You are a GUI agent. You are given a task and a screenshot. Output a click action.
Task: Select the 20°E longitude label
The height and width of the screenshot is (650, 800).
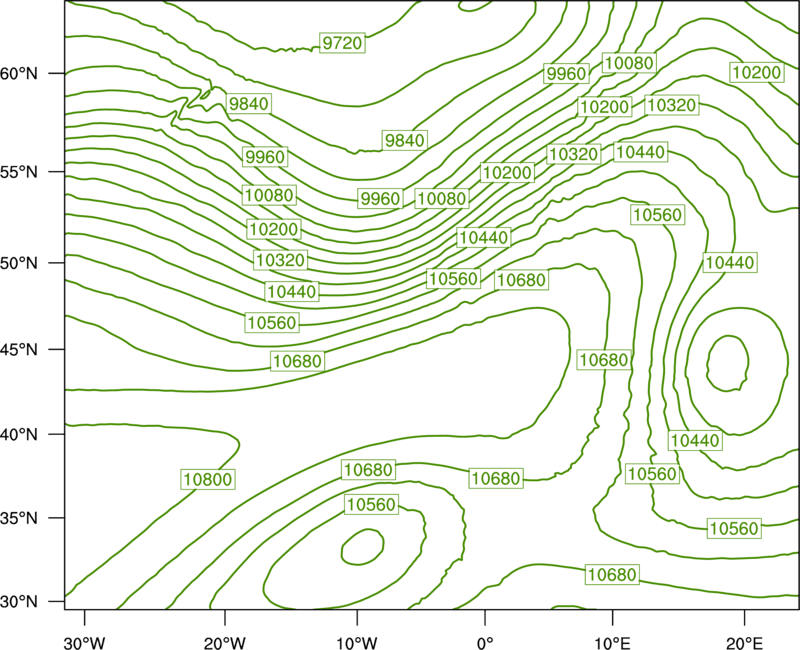tap(744, 643)
